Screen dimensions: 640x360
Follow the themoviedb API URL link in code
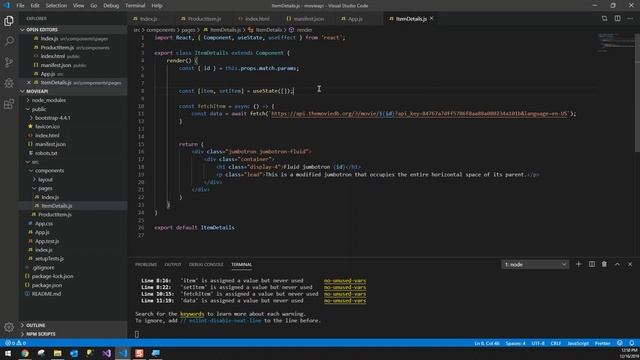pyautogui.click(x=420, y=114)
